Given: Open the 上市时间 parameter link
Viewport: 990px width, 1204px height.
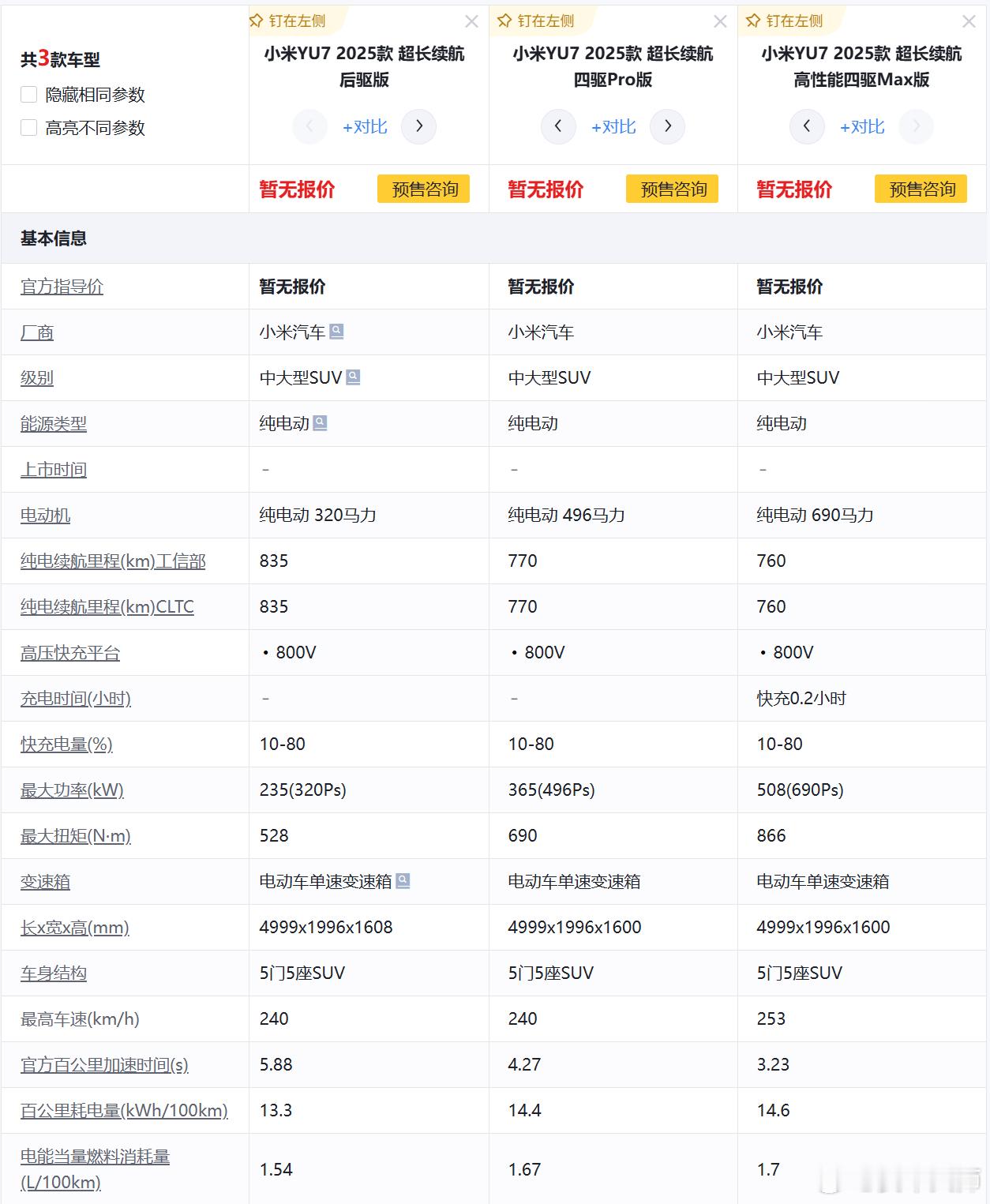Looking at the screenshot, I should coord(54,470).
